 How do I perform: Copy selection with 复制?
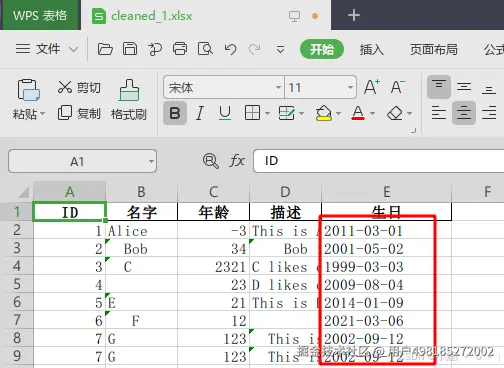(79, 113)
